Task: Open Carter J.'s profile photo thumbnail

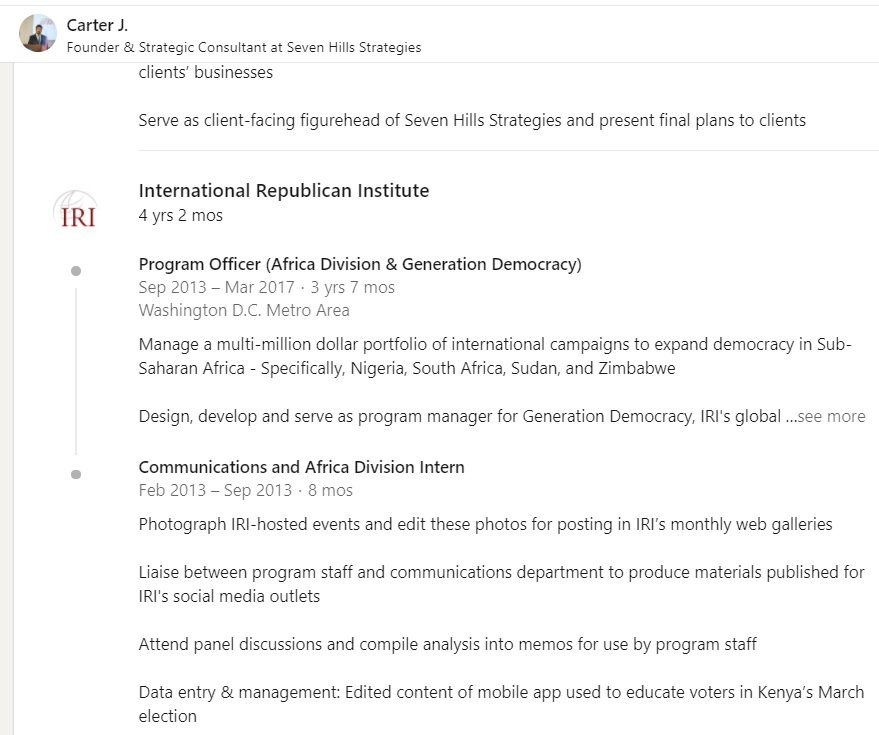Action: (x=38, y=33)
